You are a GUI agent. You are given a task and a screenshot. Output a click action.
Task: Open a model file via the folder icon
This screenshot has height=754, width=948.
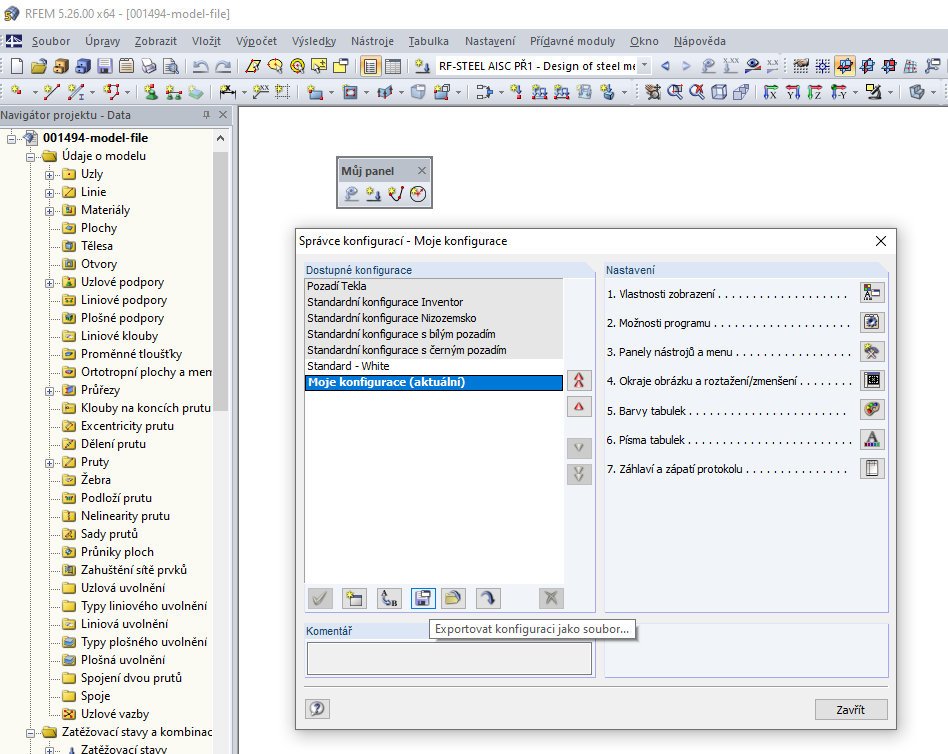(x=39, y=66)
